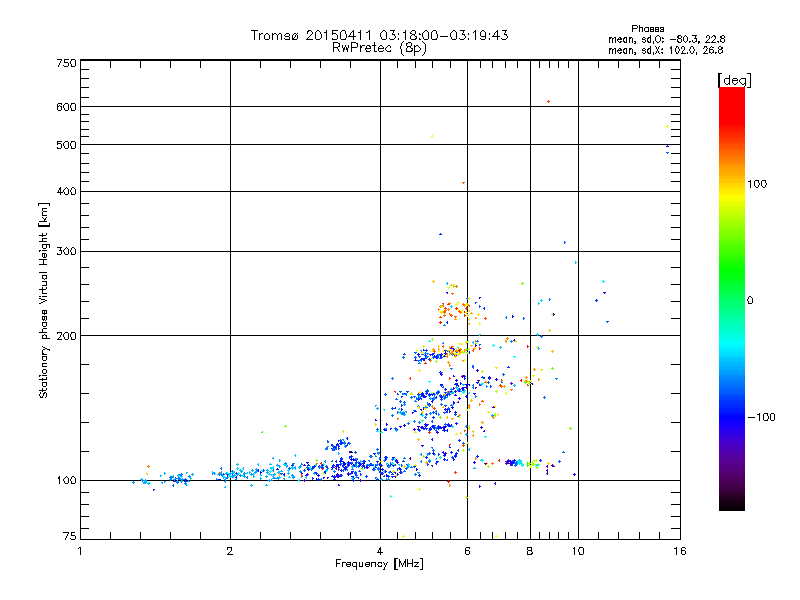Click the colorbar tick label "100"

pyautogui.click(x=757, y=184)
